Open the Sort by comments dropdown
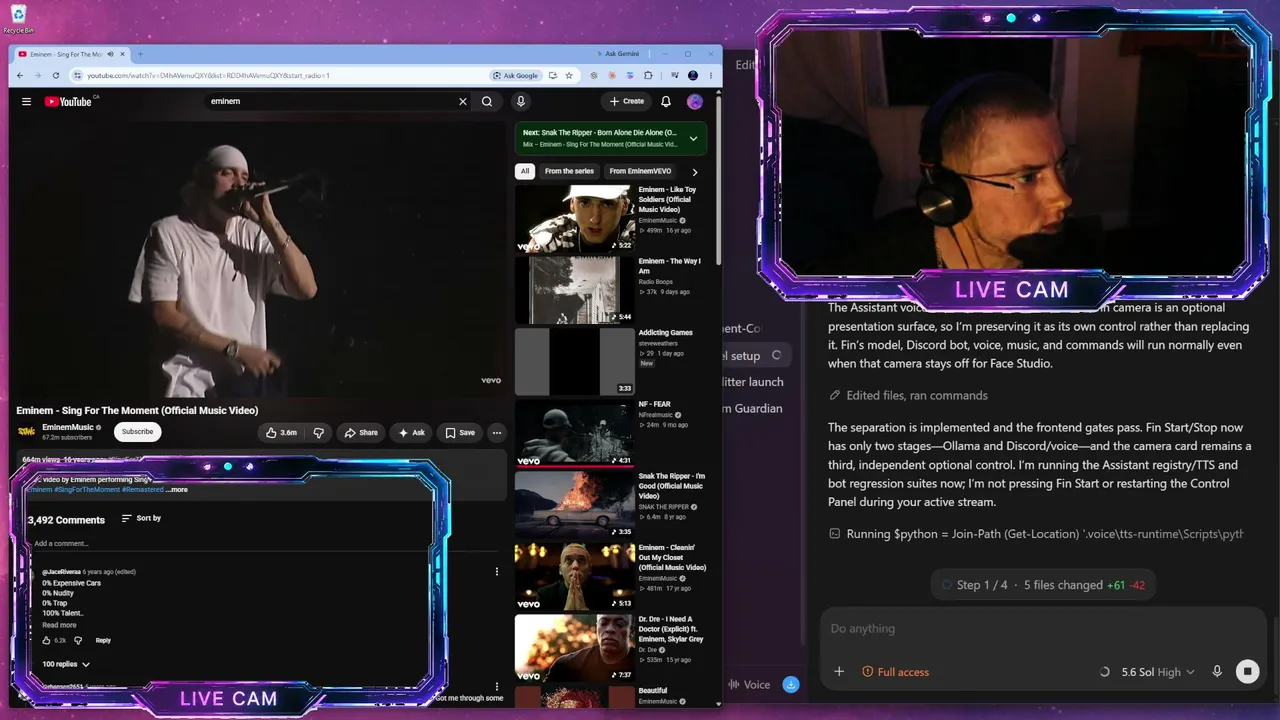 coord(141,518)
